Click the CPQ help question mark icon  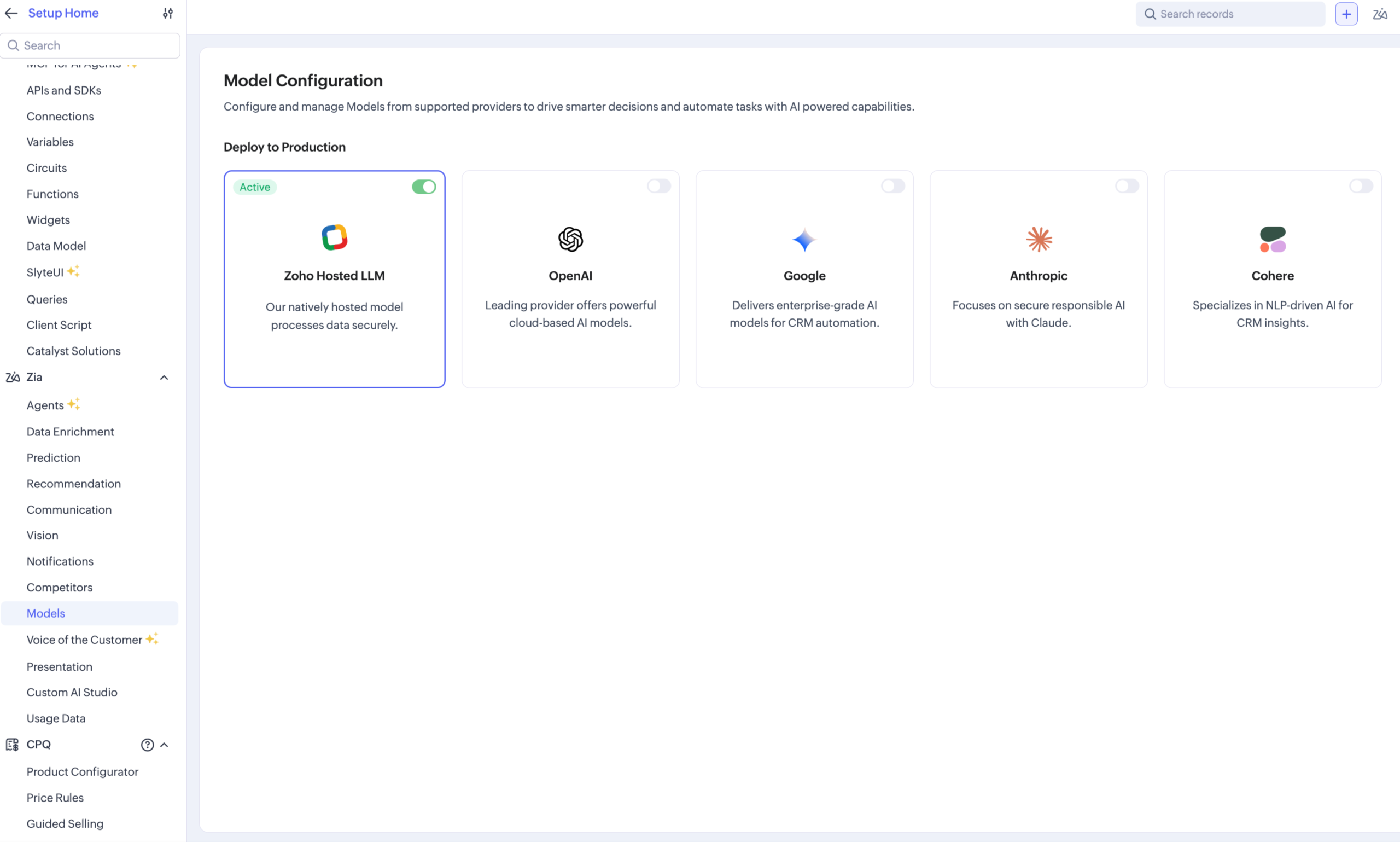(x=148, y=745)
